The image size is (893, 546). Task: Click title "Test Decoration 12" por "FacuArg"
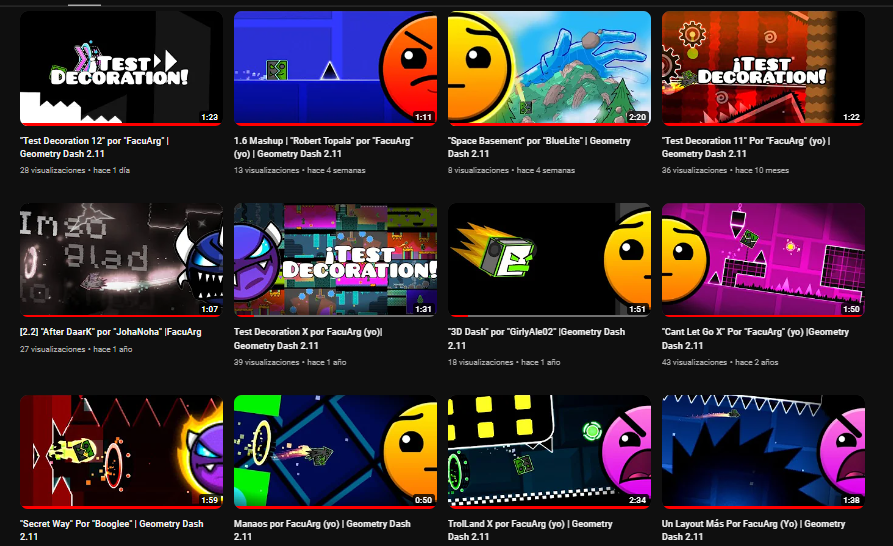[x=95, y=147]
